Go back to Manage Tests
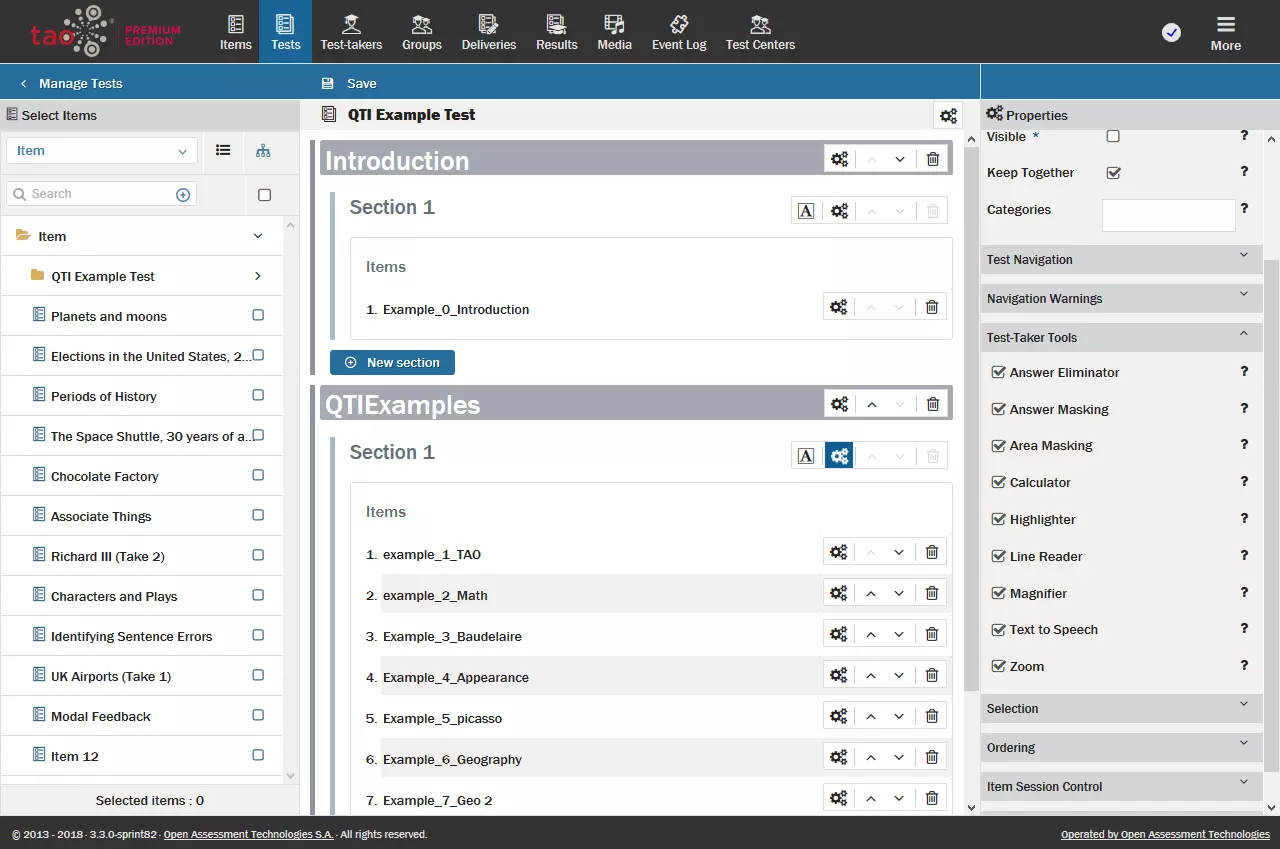1280x849 pixels. (x=71, y=83)
